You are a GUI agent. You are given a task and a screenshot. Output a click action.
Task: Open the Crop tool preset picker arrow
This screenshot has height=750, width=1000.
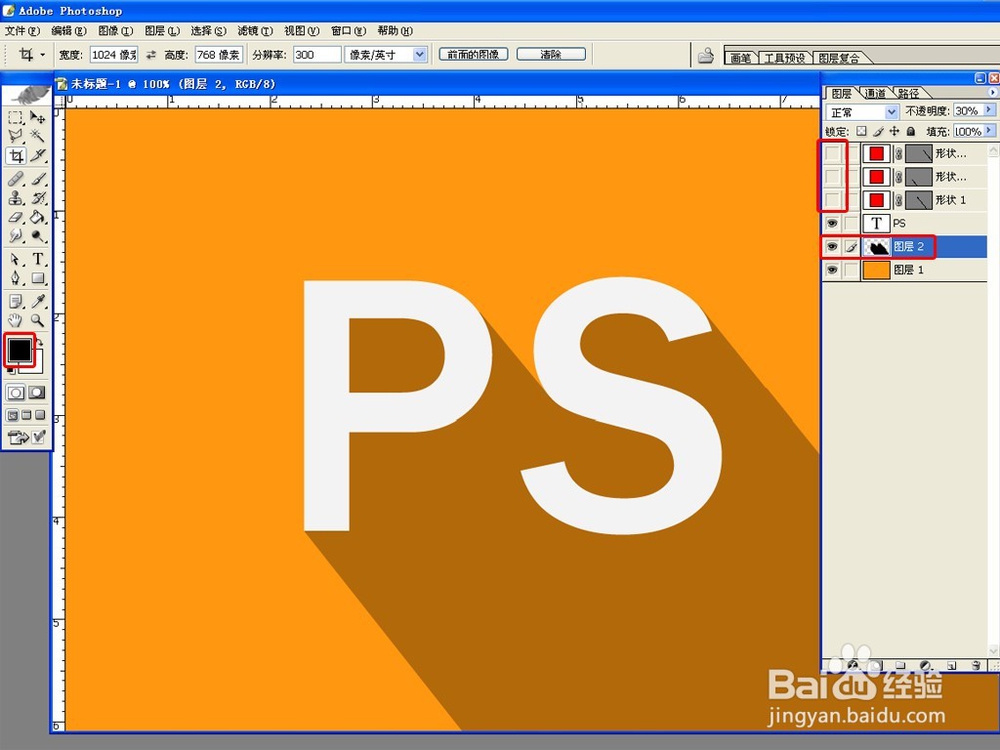pos(43,55)
